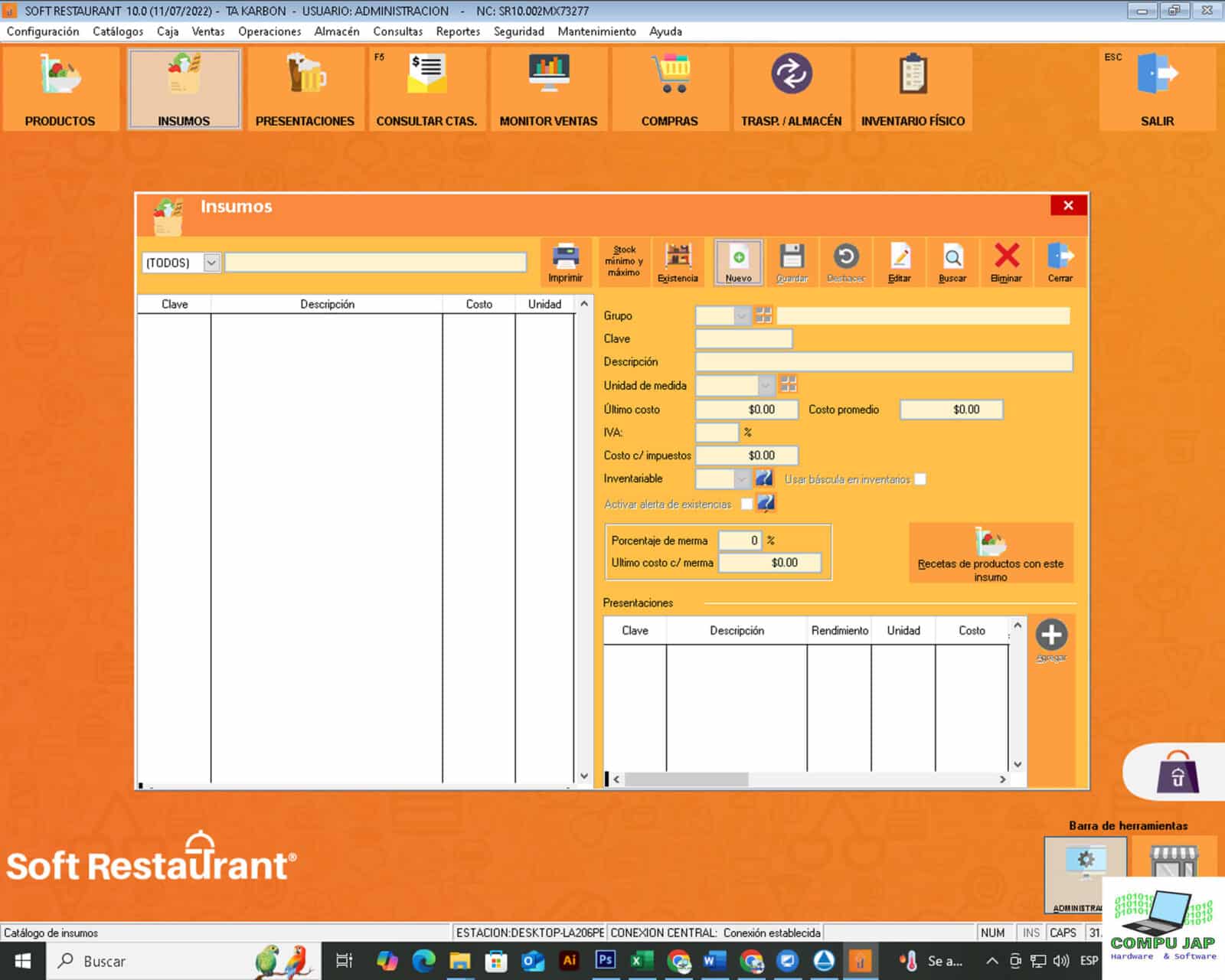Image resolution: width=1225 pixels, height=980 pixels.
Task: Launch the MONITOR VENTAS screen
Action: 548,89
